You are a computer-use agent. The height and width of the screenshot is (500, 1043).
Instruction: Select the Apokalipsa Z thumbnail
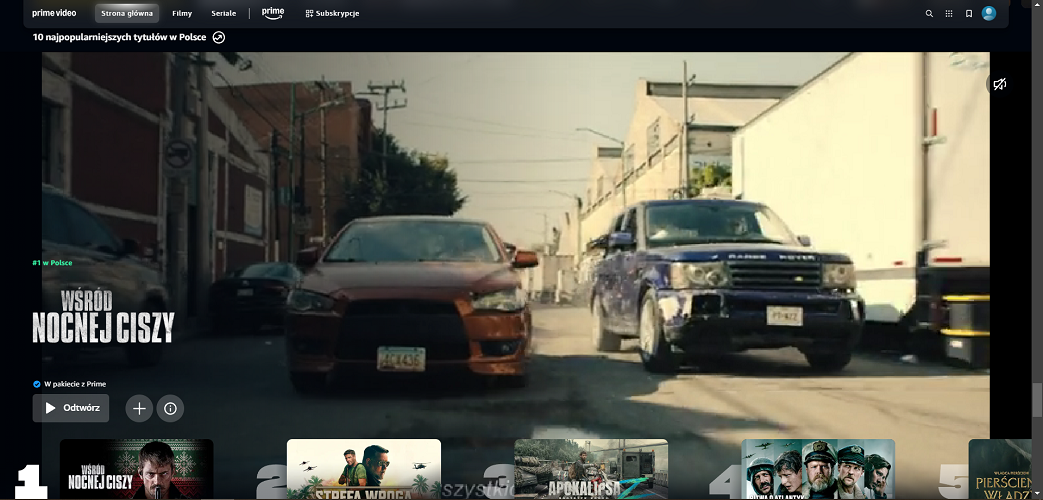[x=591, y=470]
